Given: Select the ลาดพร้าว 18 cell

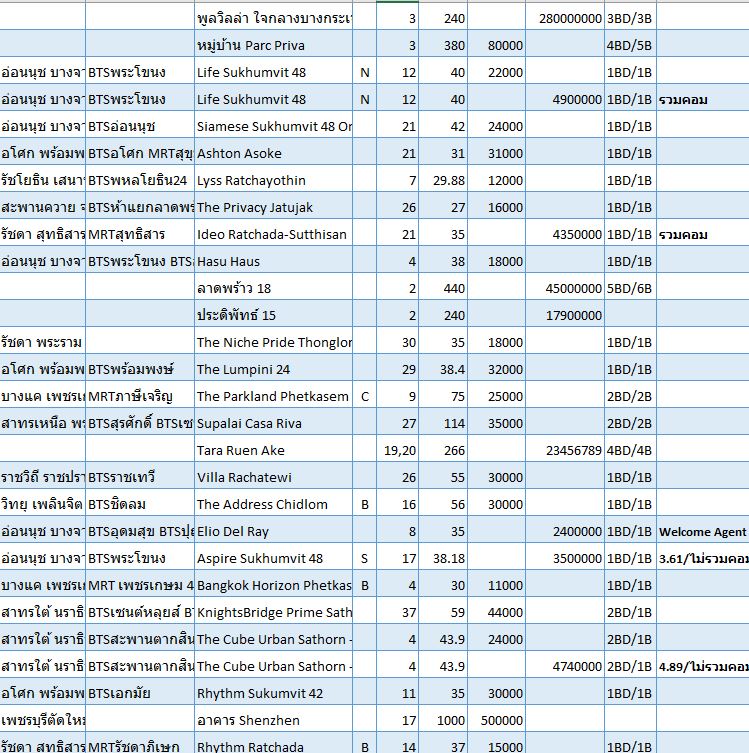Looking at the screenshot, I should (x=274, y=288).
